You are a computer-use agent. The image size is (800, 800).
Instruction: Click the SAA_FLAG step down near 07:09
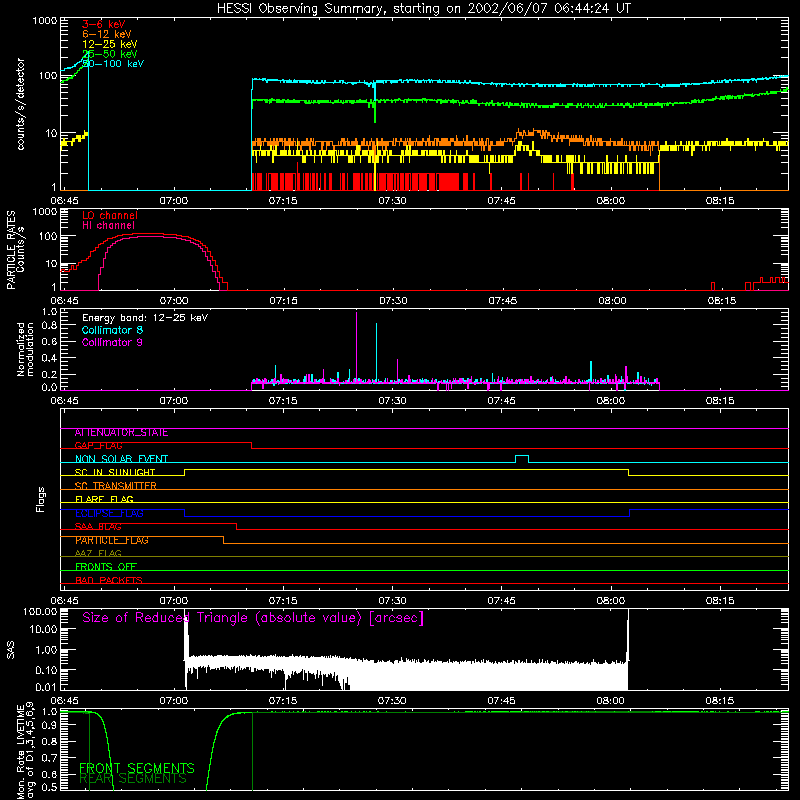coord(237,526)
